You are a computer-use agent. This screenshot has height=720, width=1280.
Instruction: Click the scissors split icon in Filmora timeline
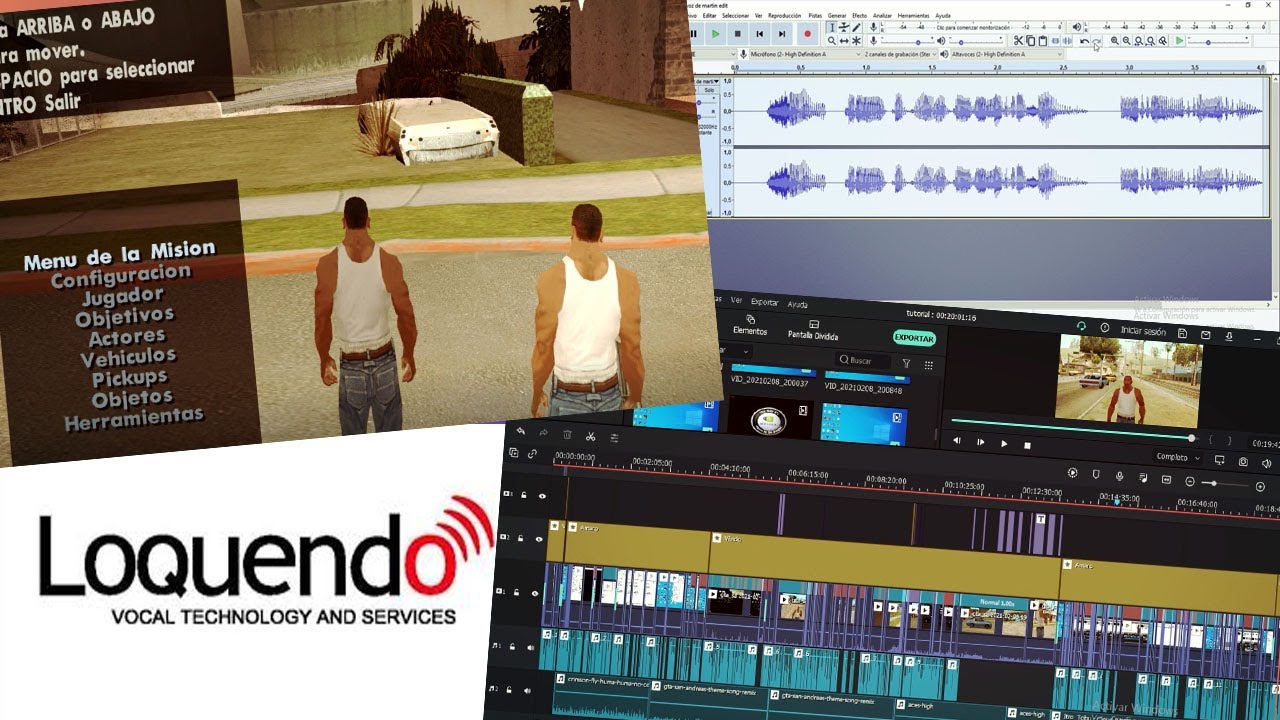pos(590,436)
